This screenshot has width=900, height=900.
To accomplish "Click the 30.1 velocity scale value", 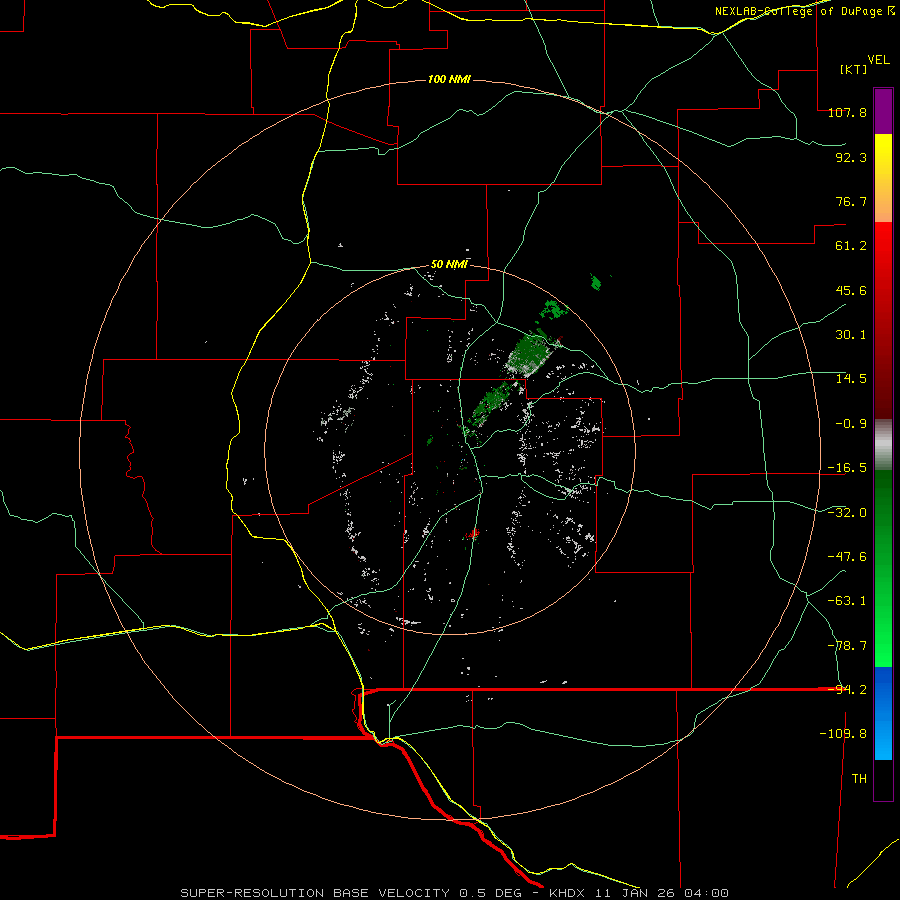I will tap(851, 335).
